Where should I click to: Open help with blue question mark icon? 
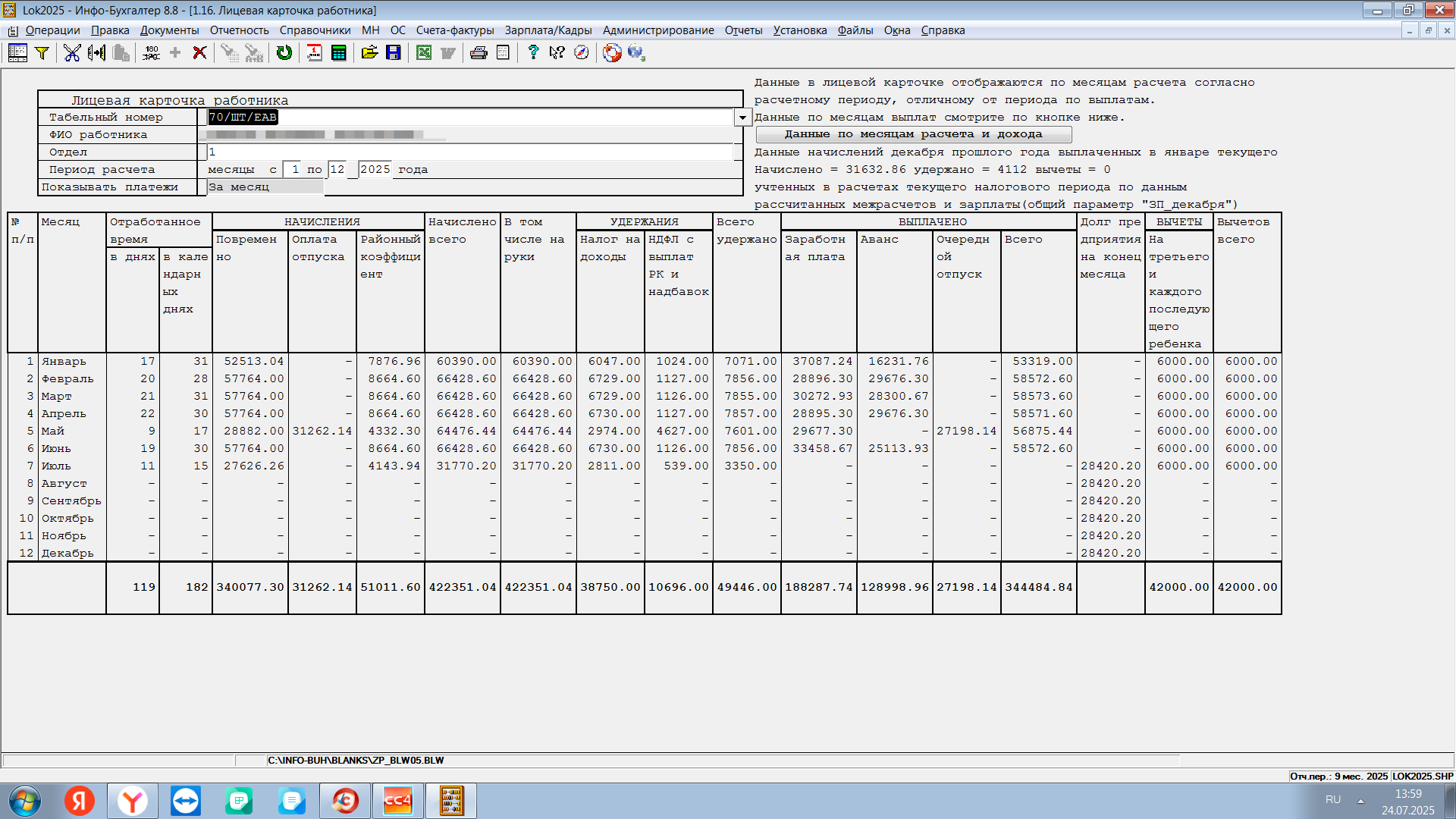pyautogui.click(x=533, y=52)
